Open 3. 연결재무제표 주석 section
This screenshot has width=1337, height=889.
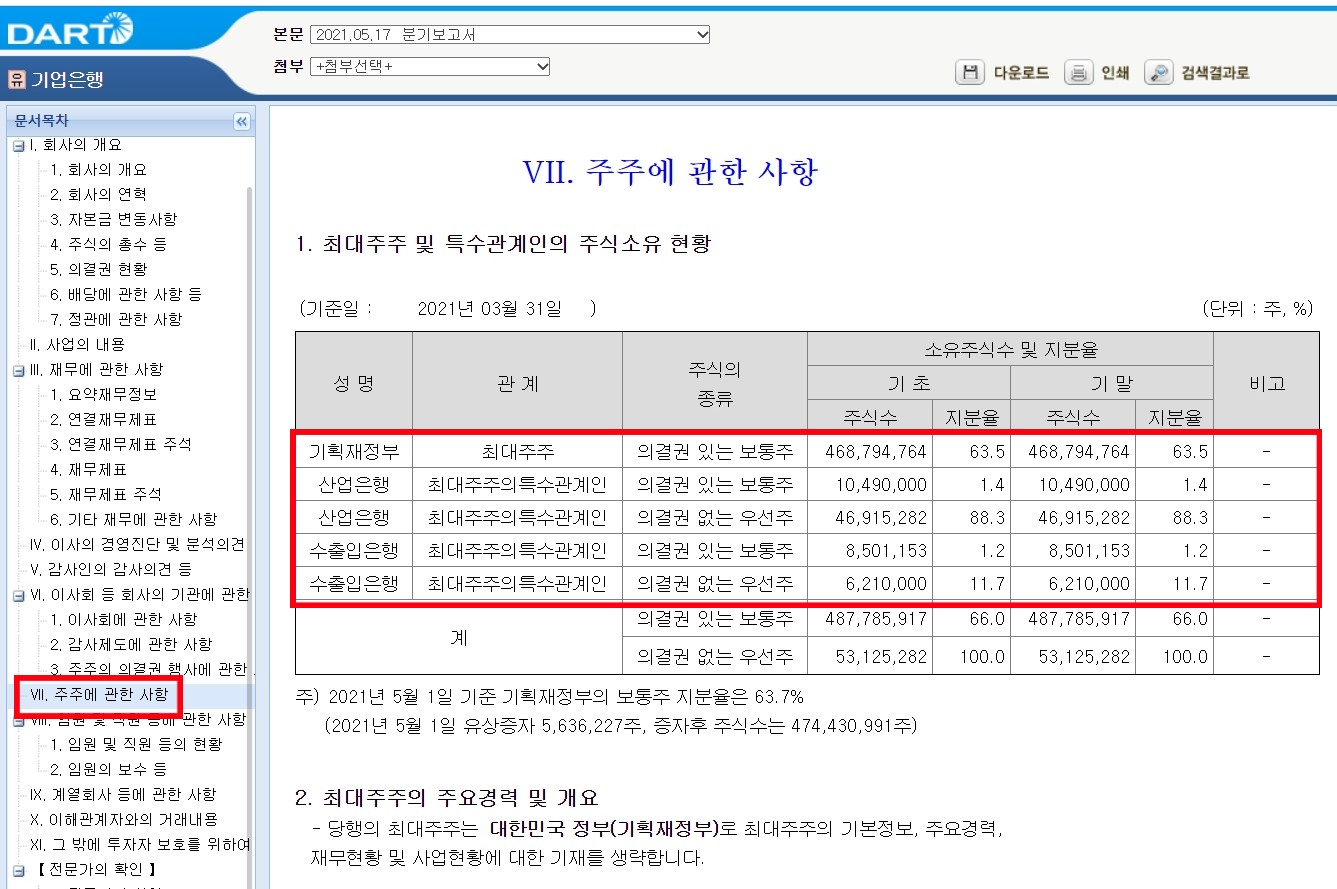click(121, 445)
